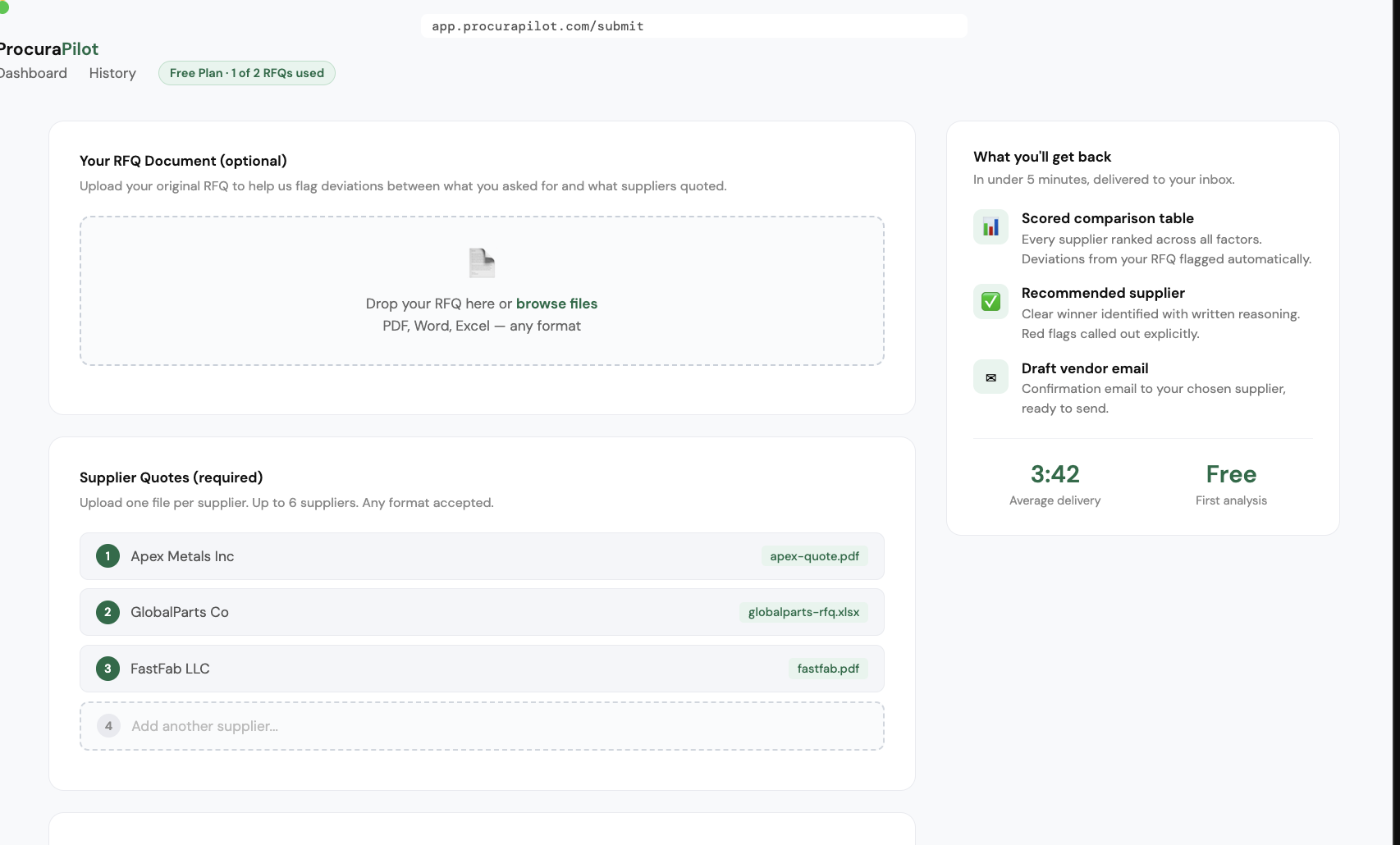Open the Dashboard nav item
Screen dimensions: 1400x845
tap(33, 73)
